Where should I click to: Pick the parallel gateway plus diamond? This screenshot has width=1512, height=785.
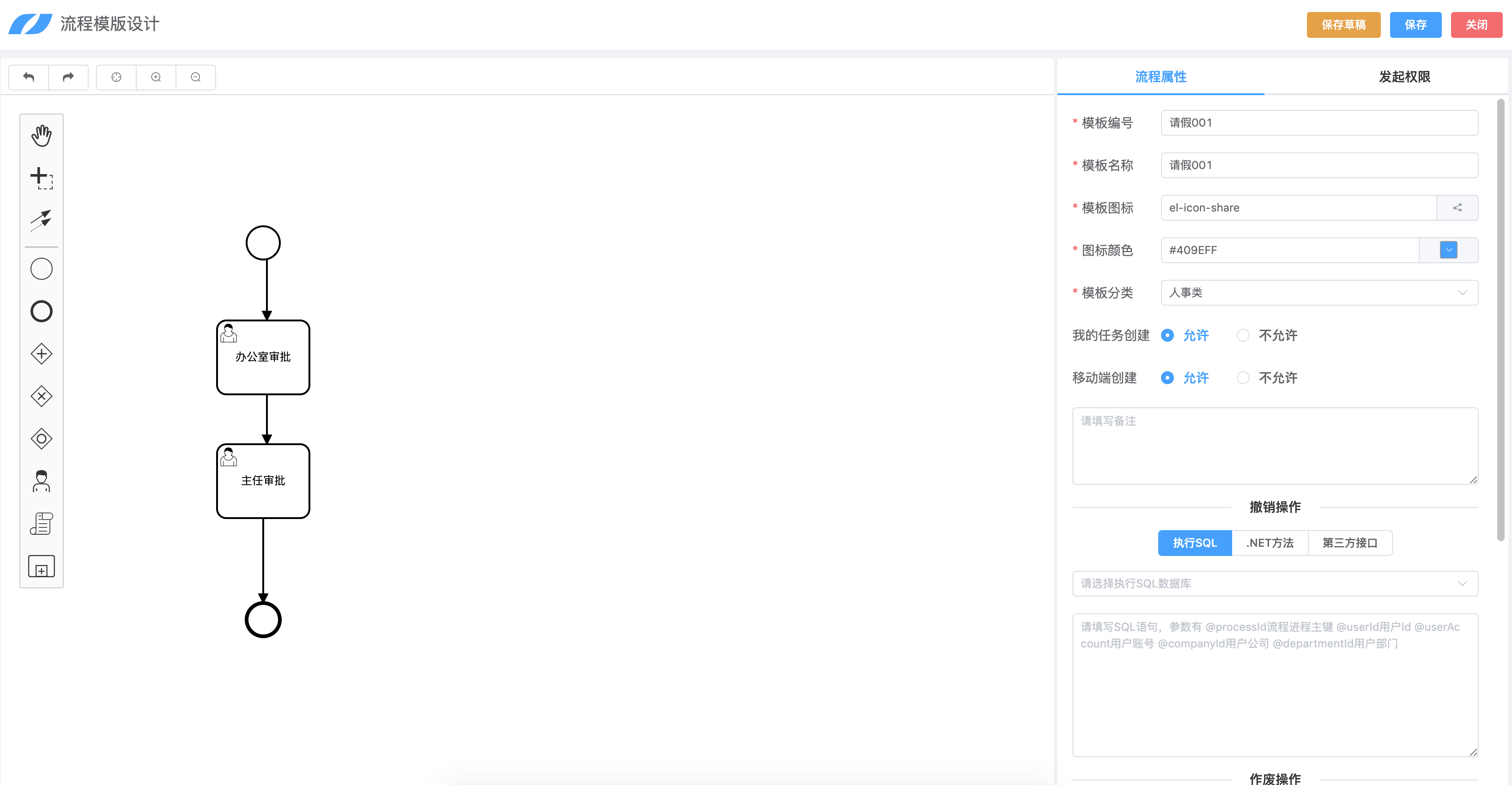point(42,354)
